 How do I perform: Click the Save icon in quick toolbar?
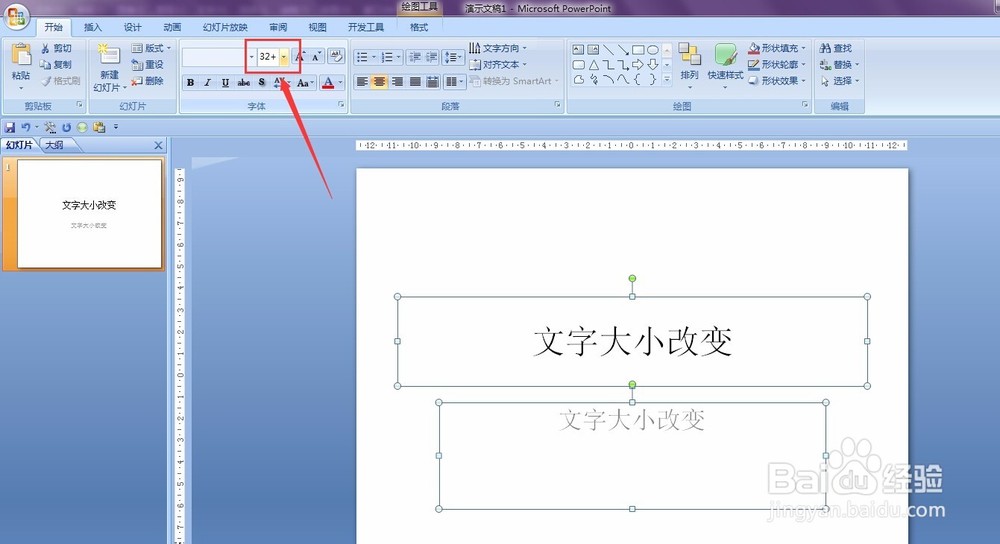tap(10, 127)
